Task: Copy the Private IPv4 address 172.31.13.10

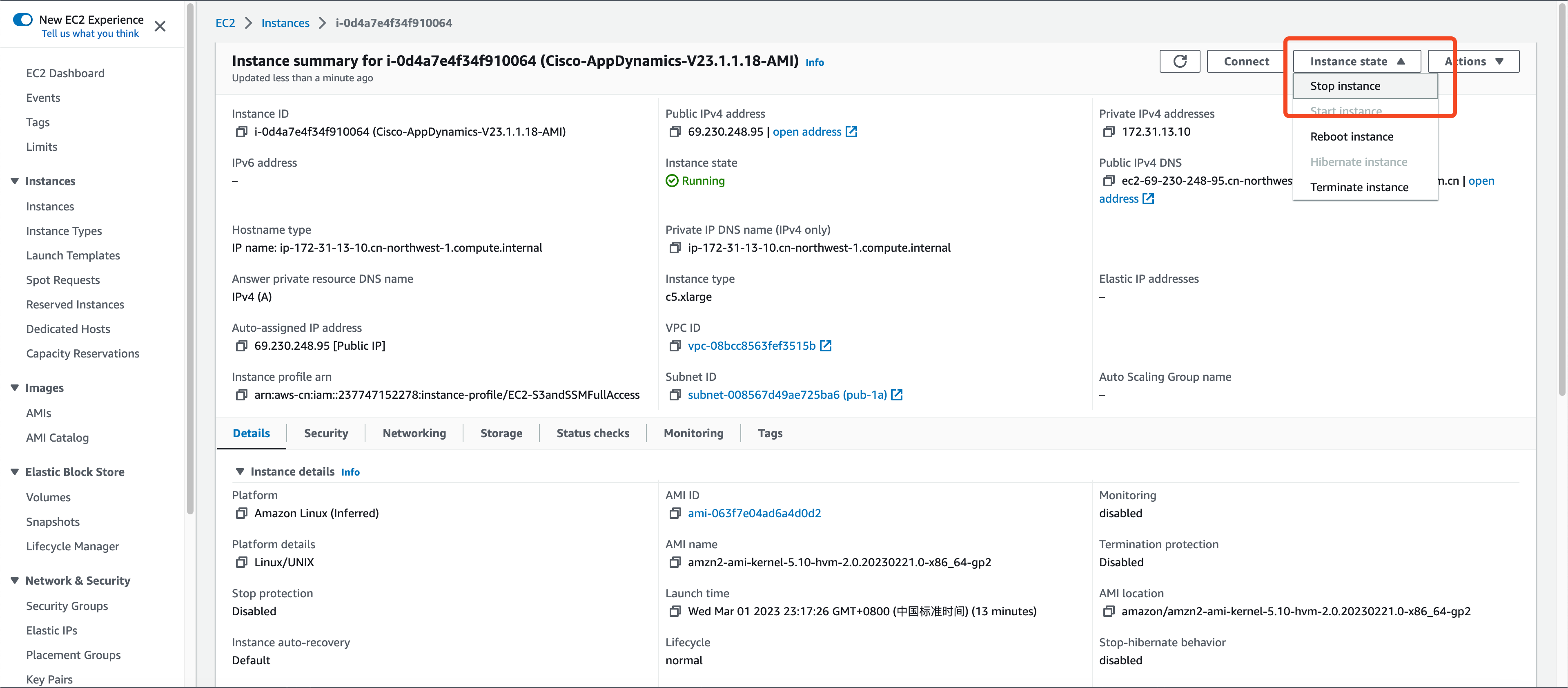Action: [1109, 132]
